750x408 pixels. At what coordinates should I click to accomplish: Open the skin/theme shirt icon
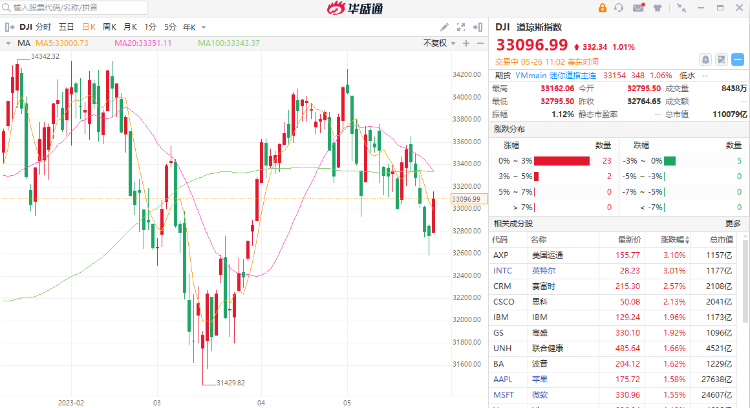(658, 8)
